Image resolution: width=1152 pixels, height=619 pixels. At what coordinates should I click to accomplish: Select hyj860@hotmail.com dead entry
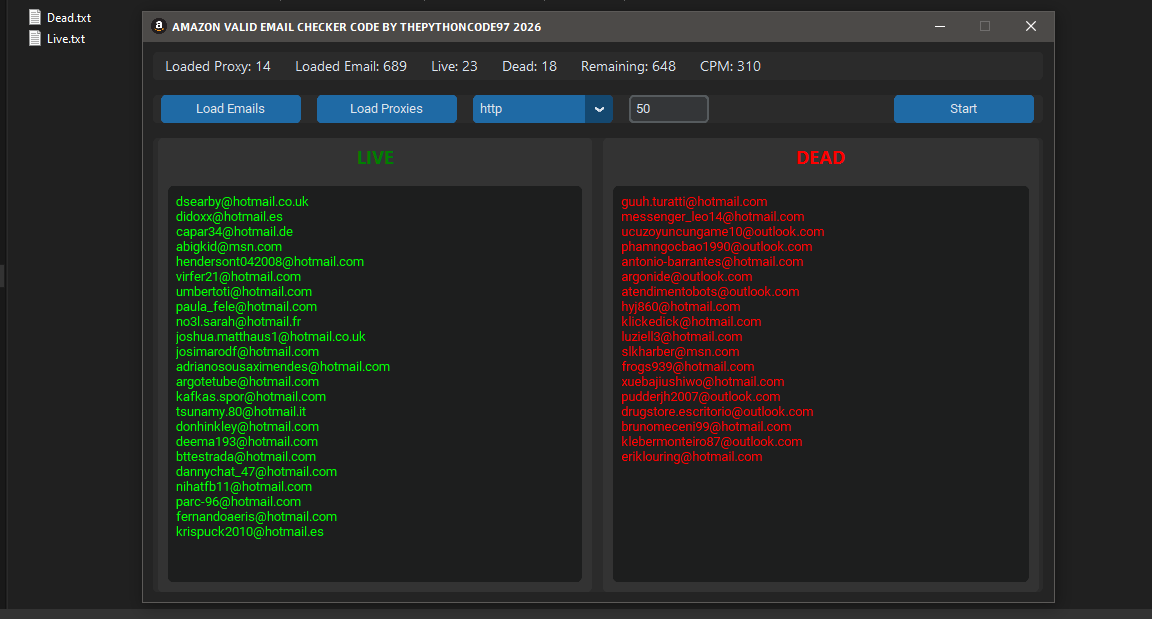(x=680, y=306)
